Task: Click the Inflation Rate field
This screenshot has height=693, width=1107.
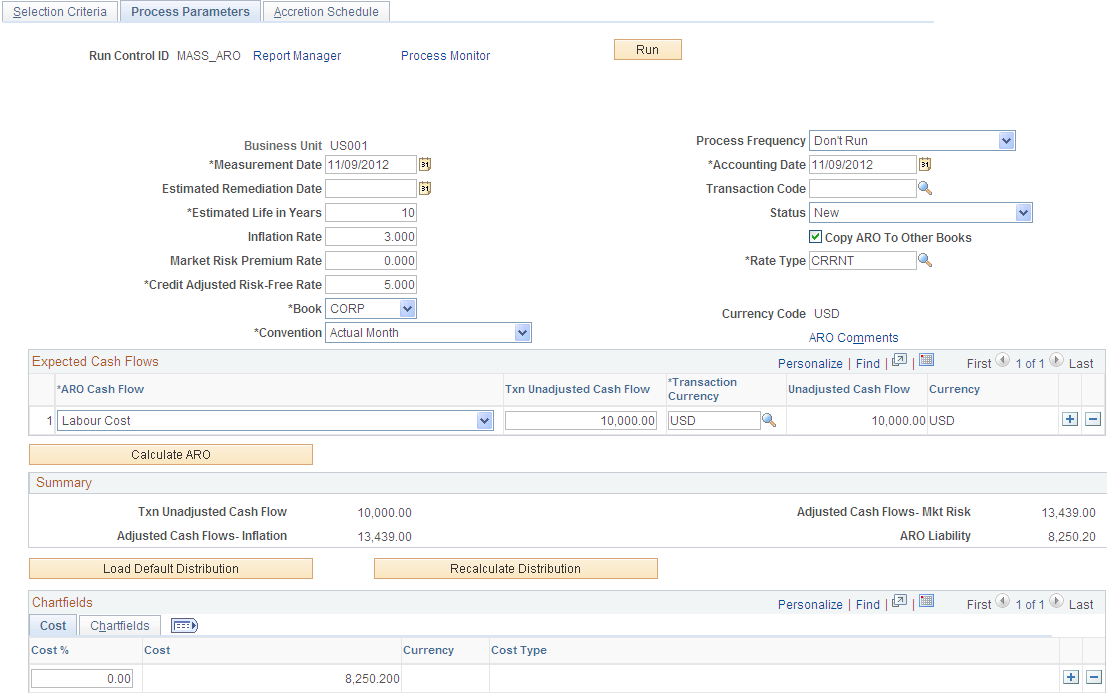Action: point(371,236)
